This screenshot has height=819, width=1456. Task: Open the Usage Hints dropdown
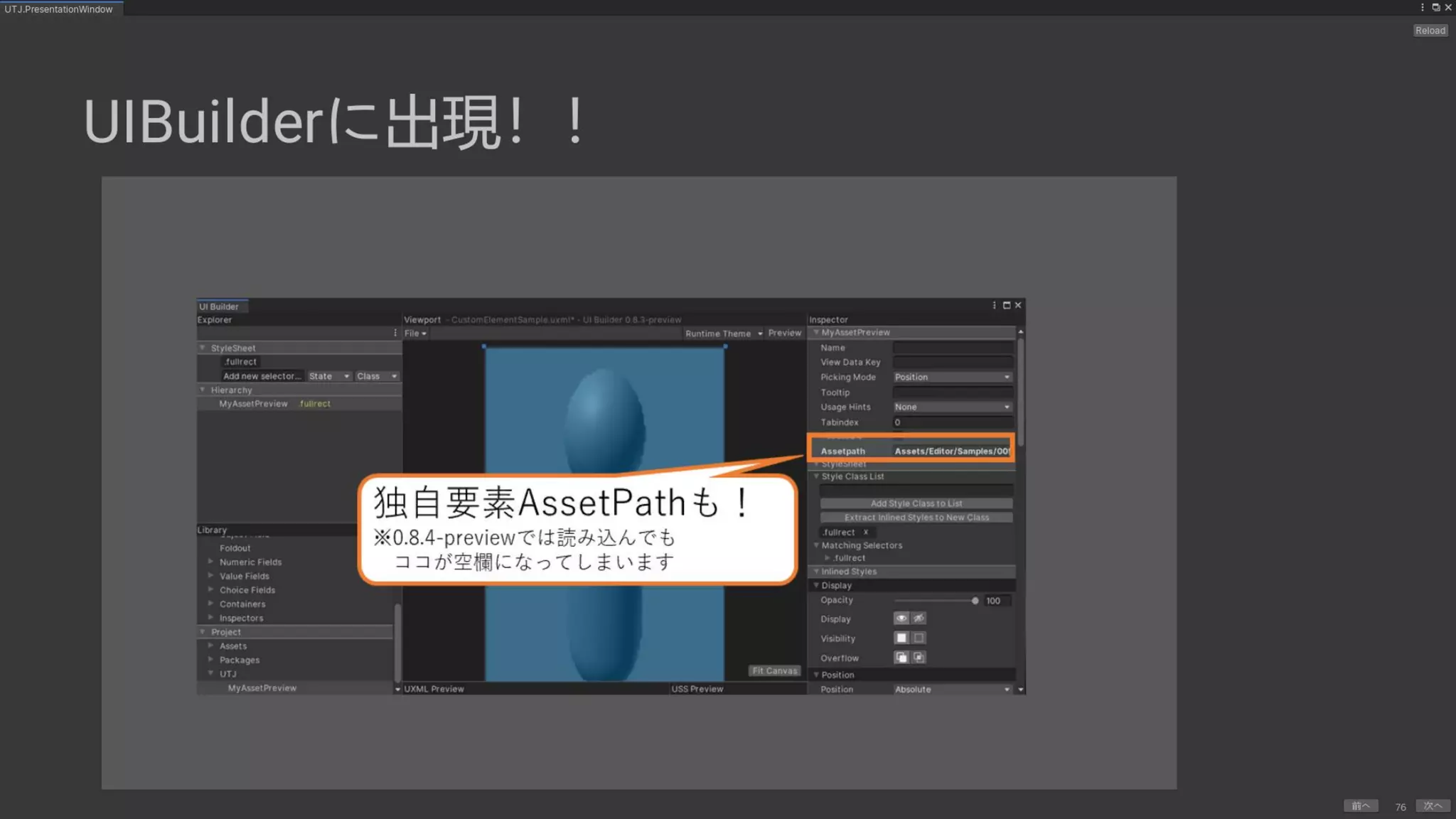coord(953,407)
